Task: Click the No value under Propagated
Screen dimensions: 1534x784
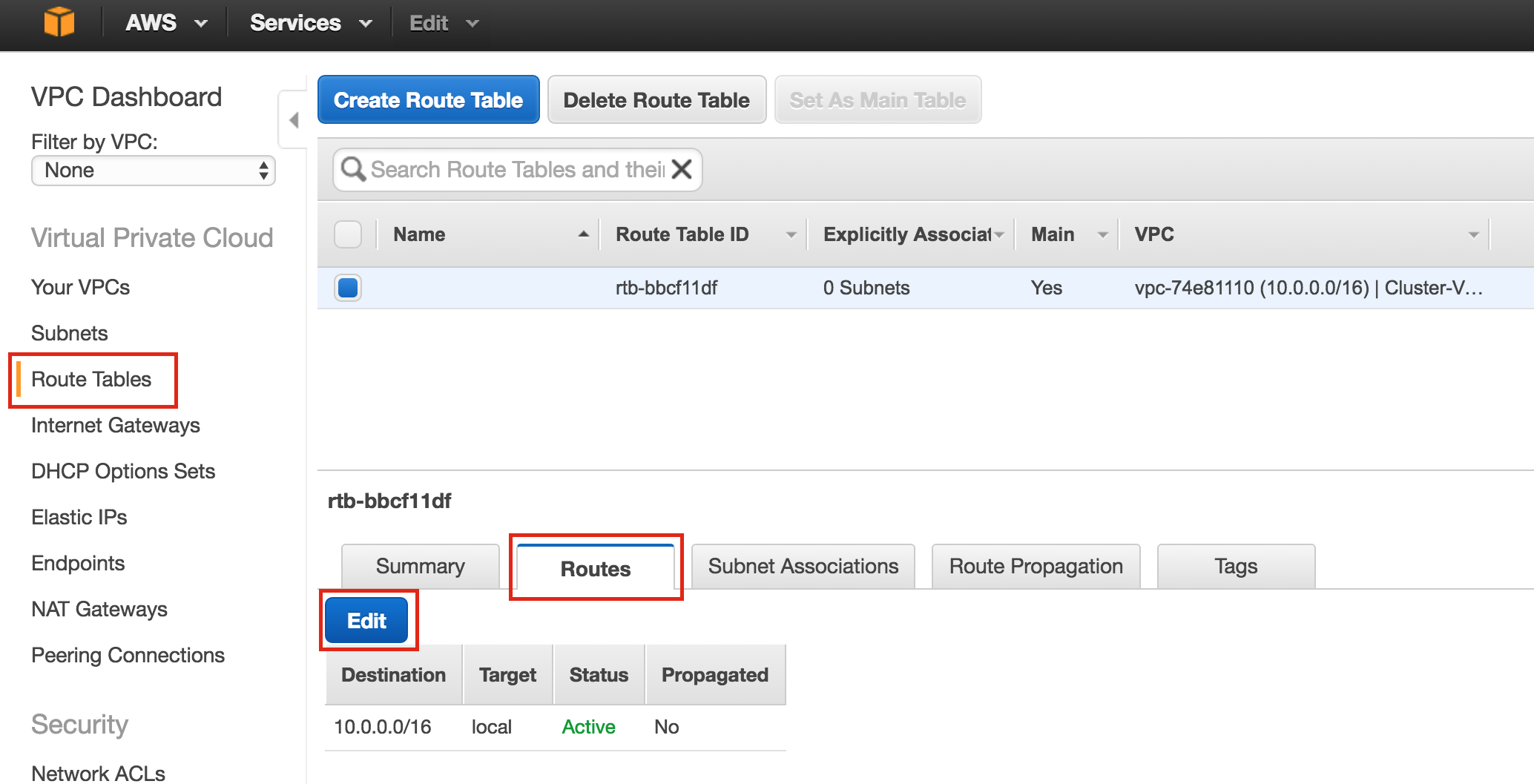Action: coord(667,727)
